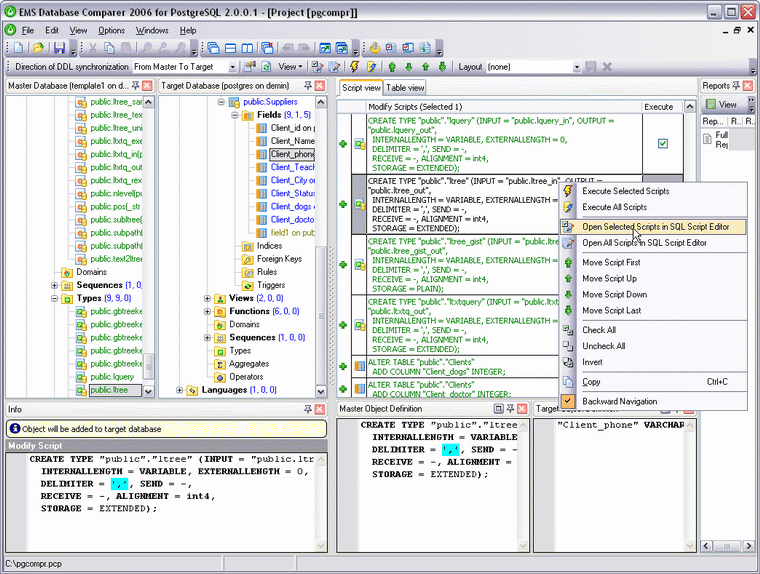Click toolbar icon to execute all scripts

point(371,67)
